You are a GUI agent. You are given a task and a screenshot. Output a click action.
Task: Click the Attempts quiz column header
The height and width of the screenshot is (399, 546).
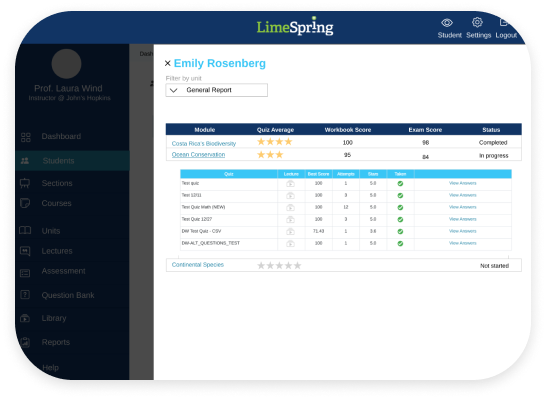[346, 174]
